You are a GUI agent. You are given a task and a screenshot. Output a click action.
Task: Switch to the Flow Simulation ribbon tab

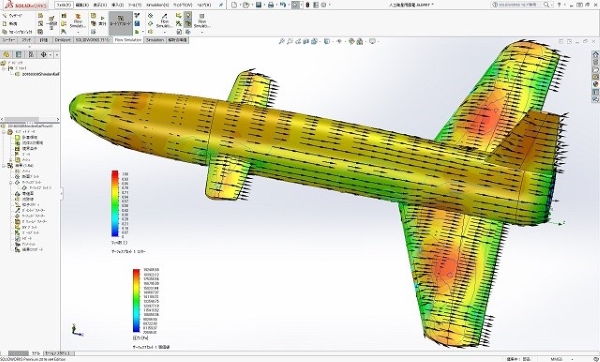point(128,40)
